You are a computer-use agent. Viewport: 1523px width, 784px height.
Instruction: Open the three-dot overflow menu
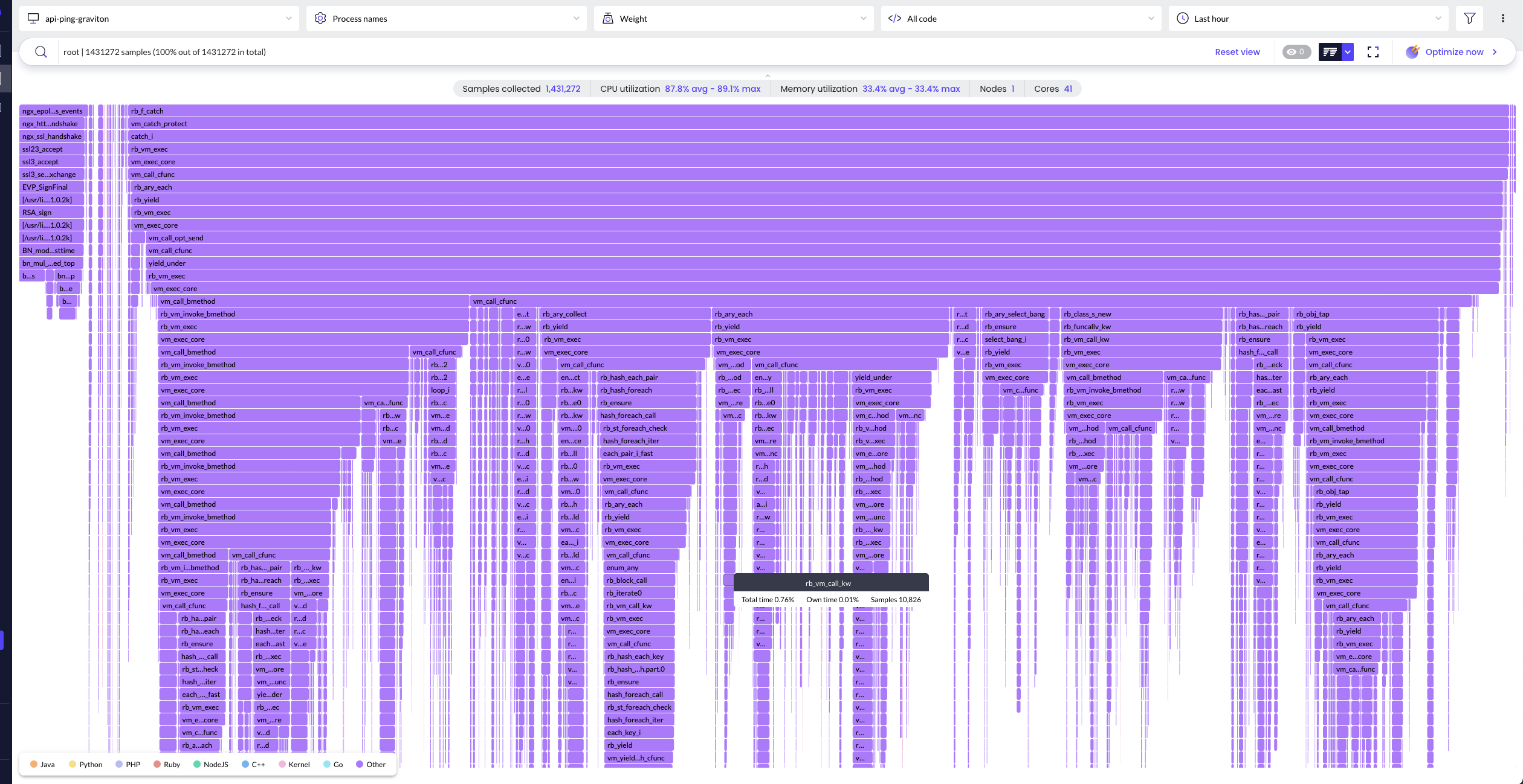1504,18
